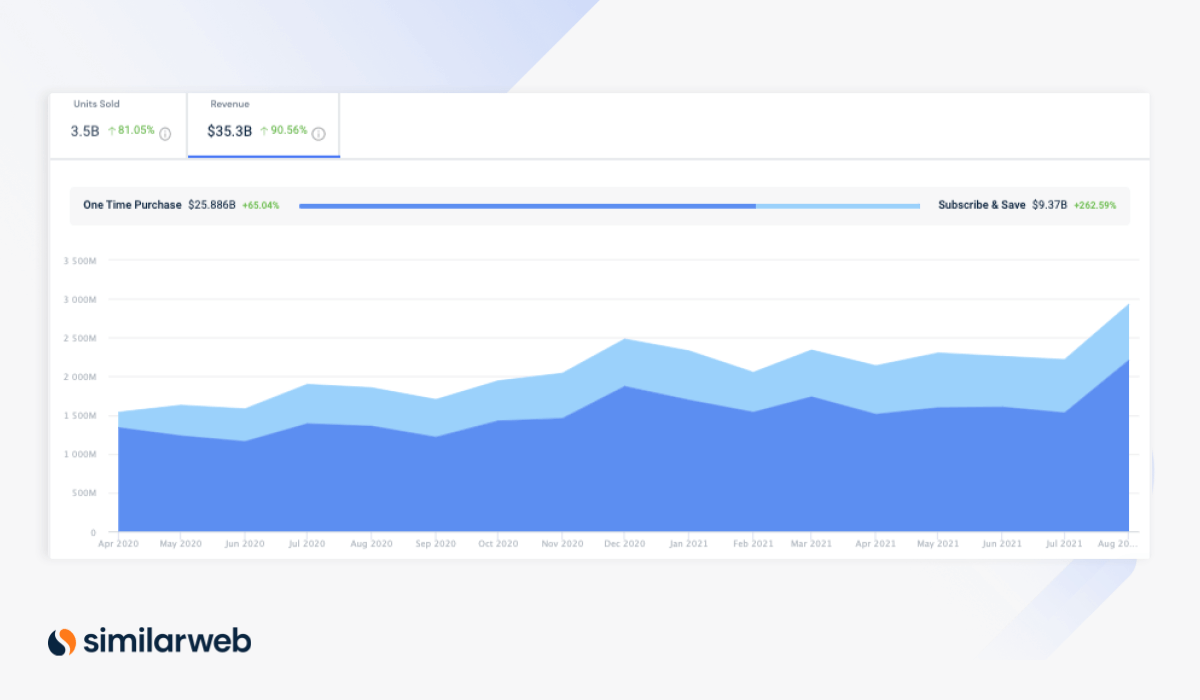Click the similarweb wordmark text

(x=167, y=641)
